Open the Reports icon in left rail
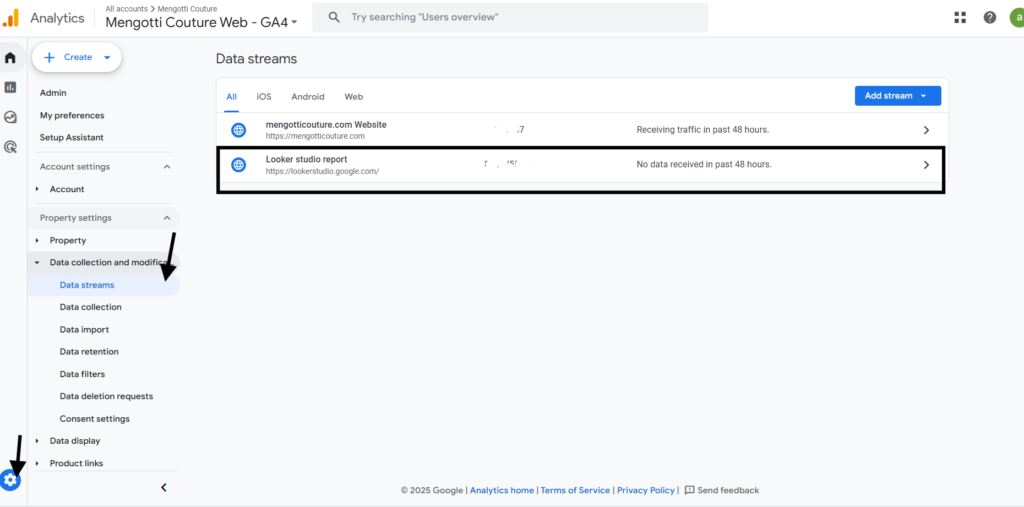This screenshot has height=507, width=1024. 10,87
